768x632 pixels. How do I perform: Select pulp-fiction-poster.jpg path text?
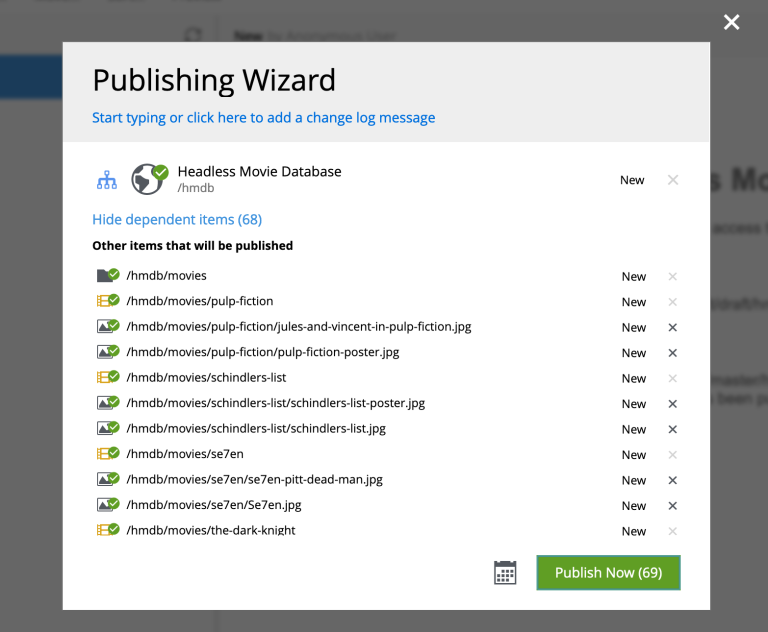tap(263, 352)
